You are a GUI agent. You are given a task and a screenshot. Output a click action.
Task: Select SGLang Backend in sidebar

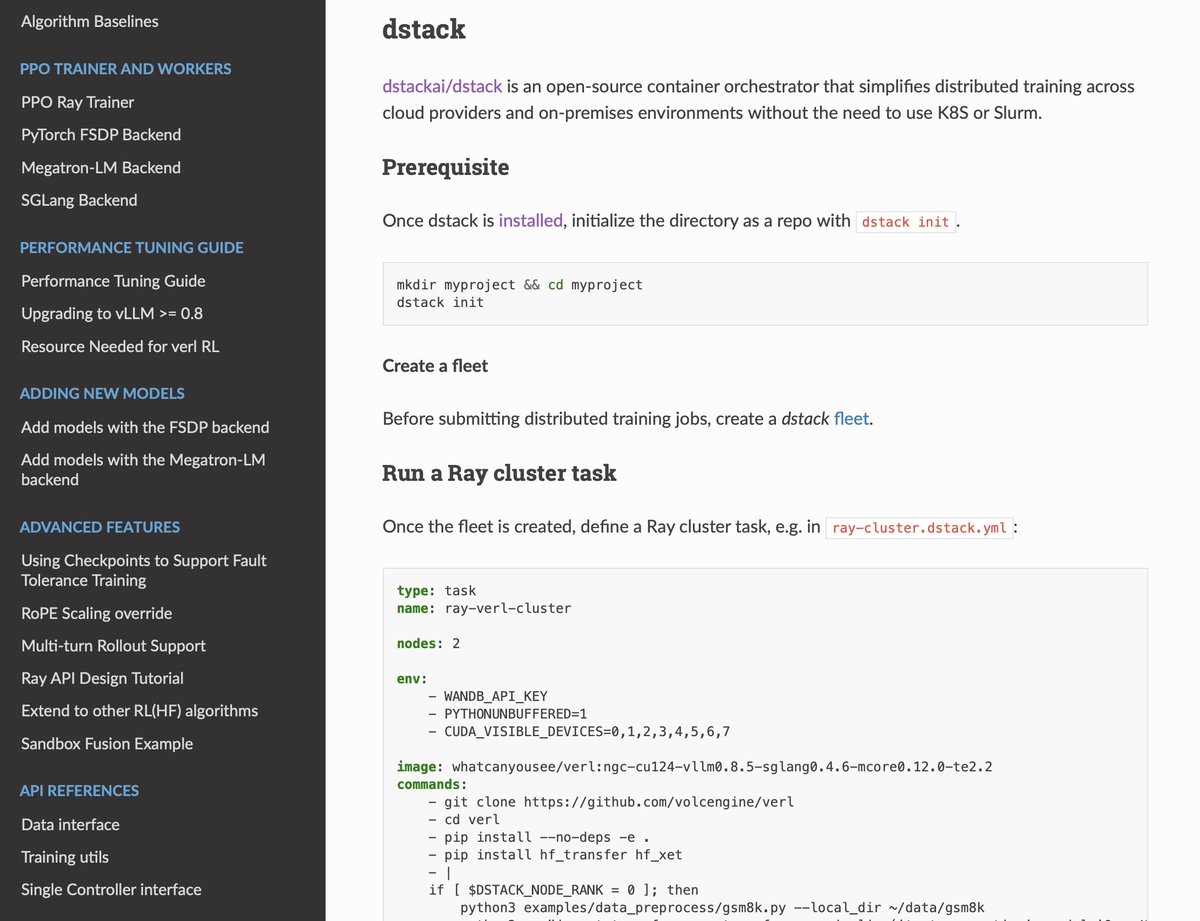pyautogui.click(x=79, y=200)
